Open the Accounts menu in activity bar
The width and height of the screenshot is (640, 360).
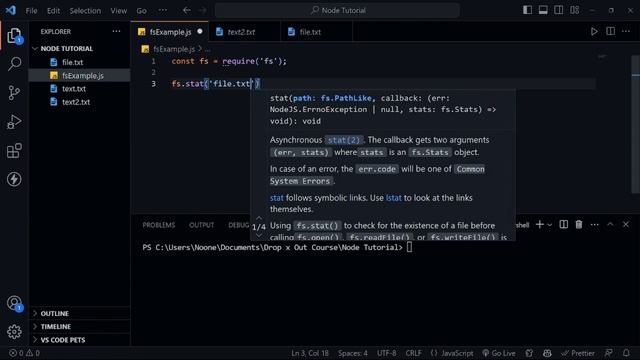coord(14,303)
